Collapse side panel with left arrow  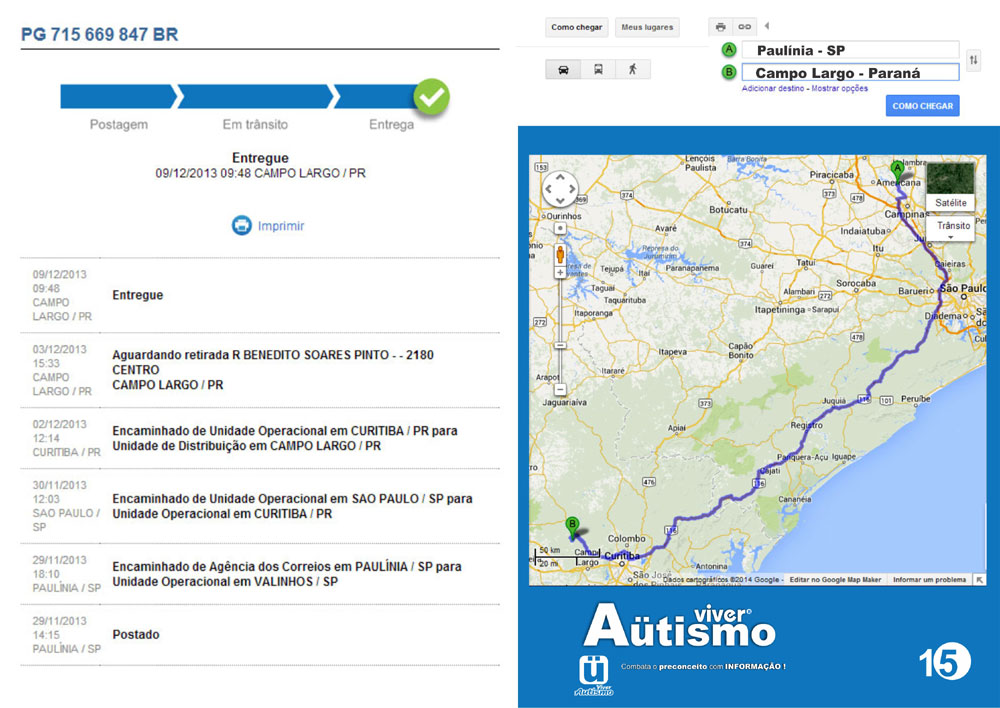pos(767,26)
